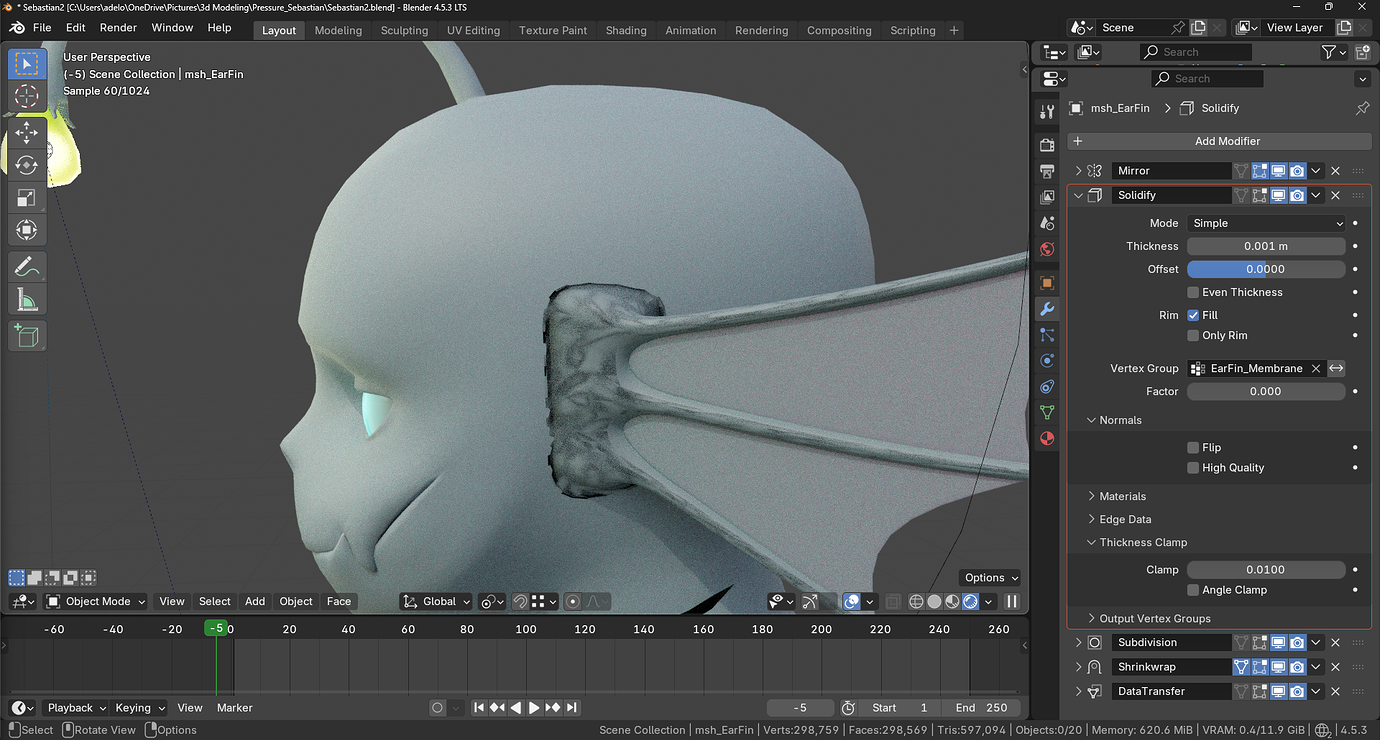Select the Add Cube tool
Image resolution: width=1380 pixels, height=740 pixels.
[27, 335]
